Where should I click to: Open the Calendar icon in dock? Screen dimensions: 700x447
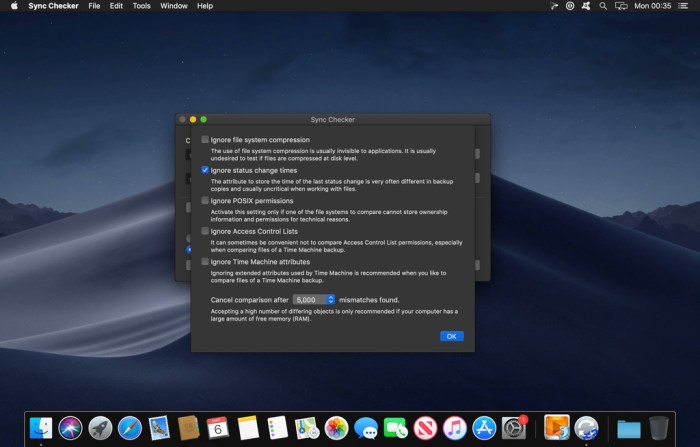[218, 428]
